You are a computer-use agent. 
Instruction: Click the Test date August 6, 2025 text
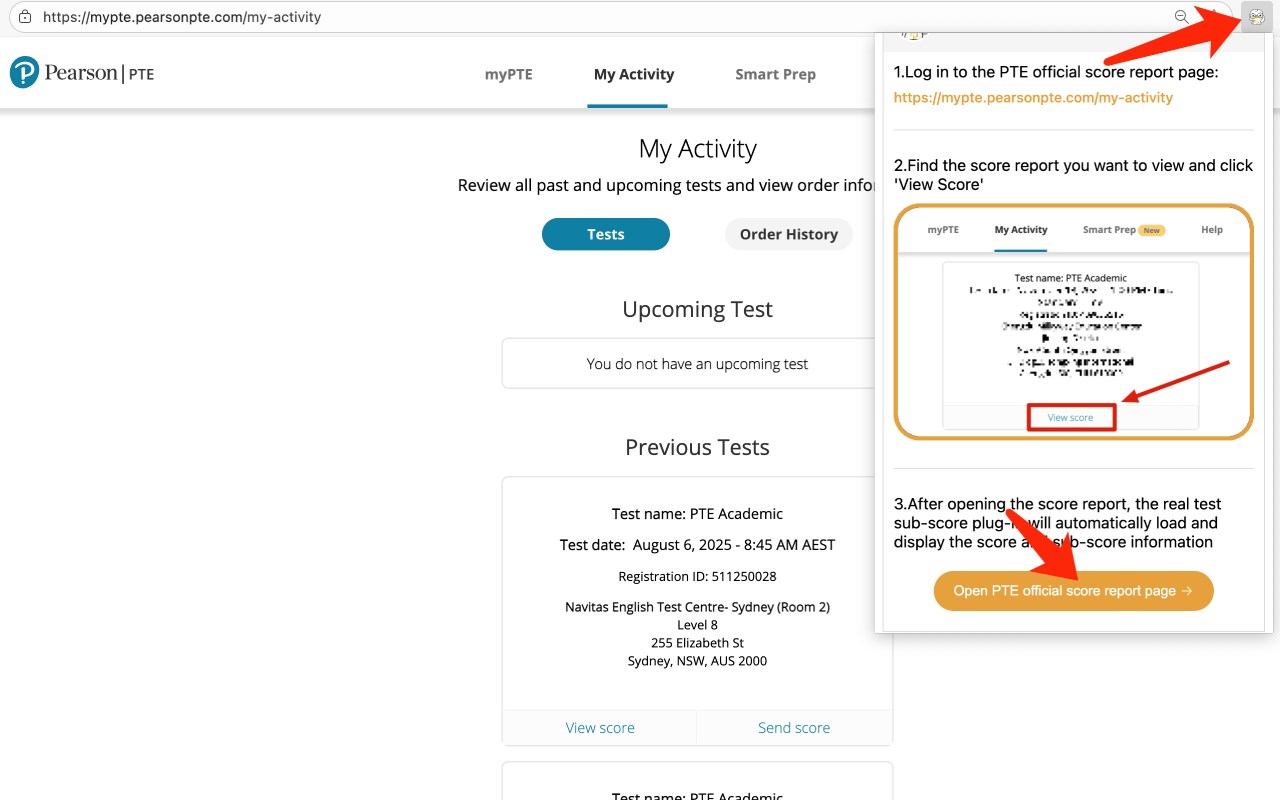pos(697,545)
